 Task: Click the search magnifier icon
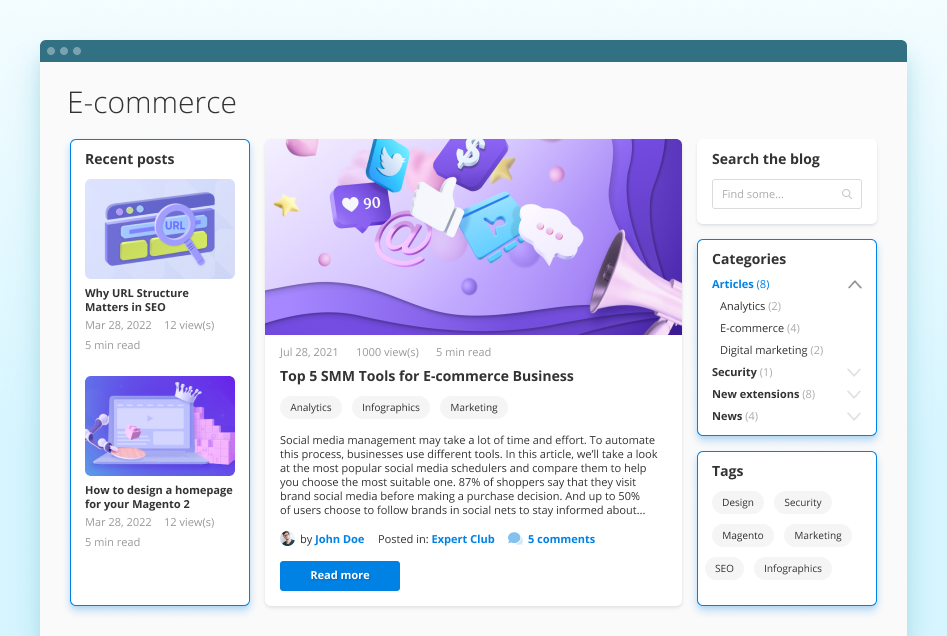847,194
